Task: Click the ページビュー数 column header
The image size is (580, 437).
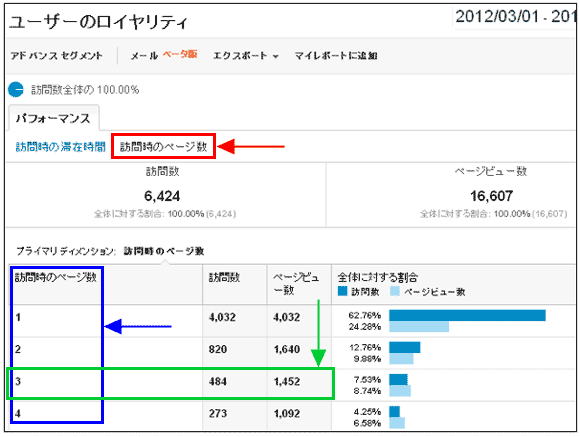Action: coord(296,283)
